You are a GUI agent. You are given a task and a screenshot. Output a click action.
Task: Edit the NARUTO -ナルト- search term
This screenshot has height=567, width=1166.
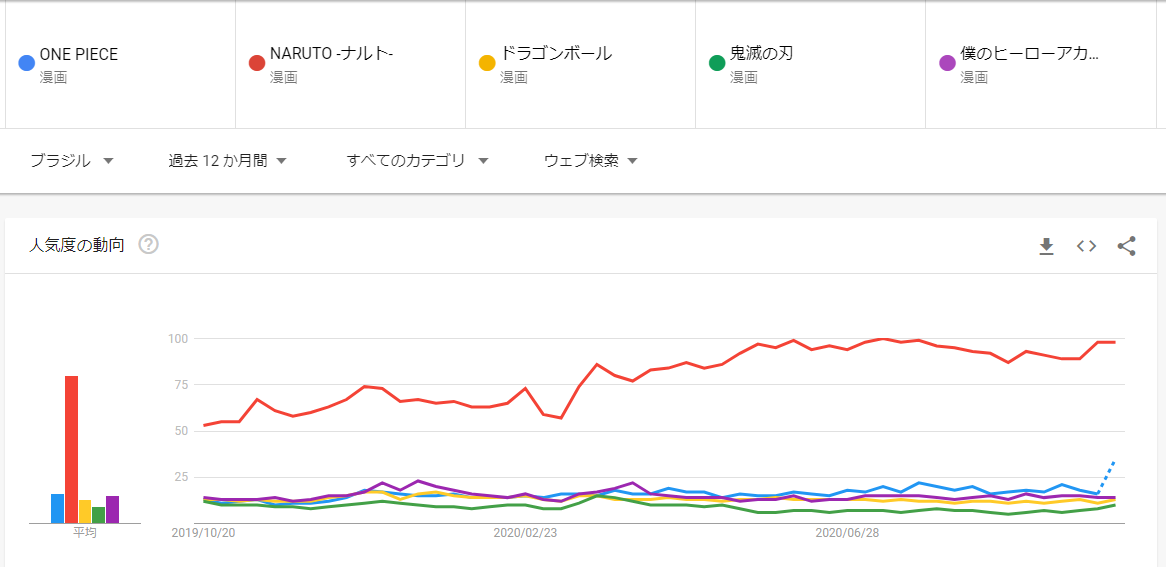[x=331, y=55]
